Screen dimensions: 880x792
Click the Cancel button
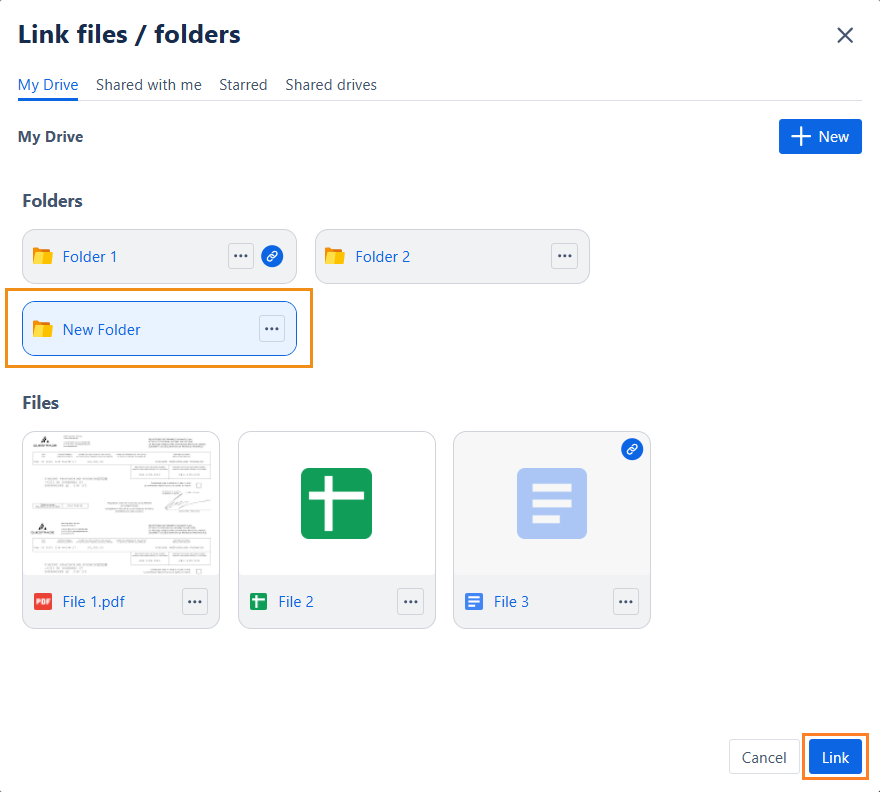point(764,758)
